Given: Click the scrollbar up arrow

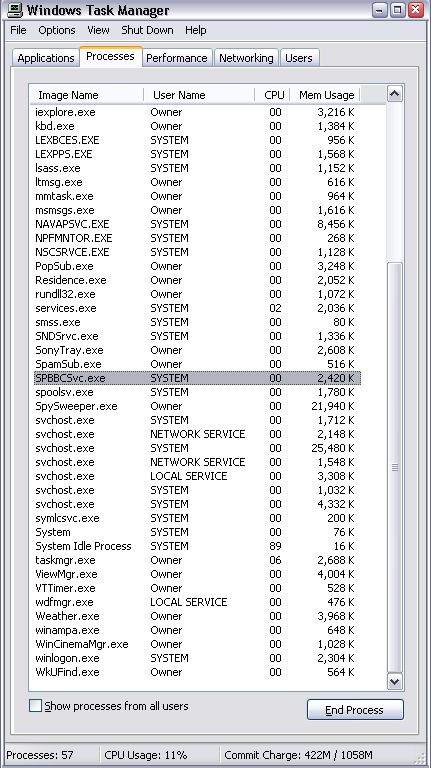Looking at the screenshot, I should tap(395, 94).
